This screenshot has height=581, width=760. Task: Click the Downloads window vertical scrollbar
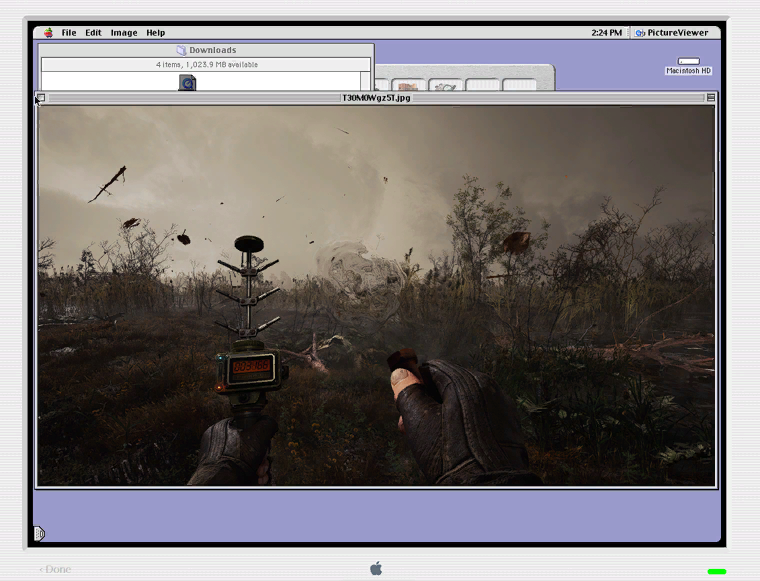point(365,81)
